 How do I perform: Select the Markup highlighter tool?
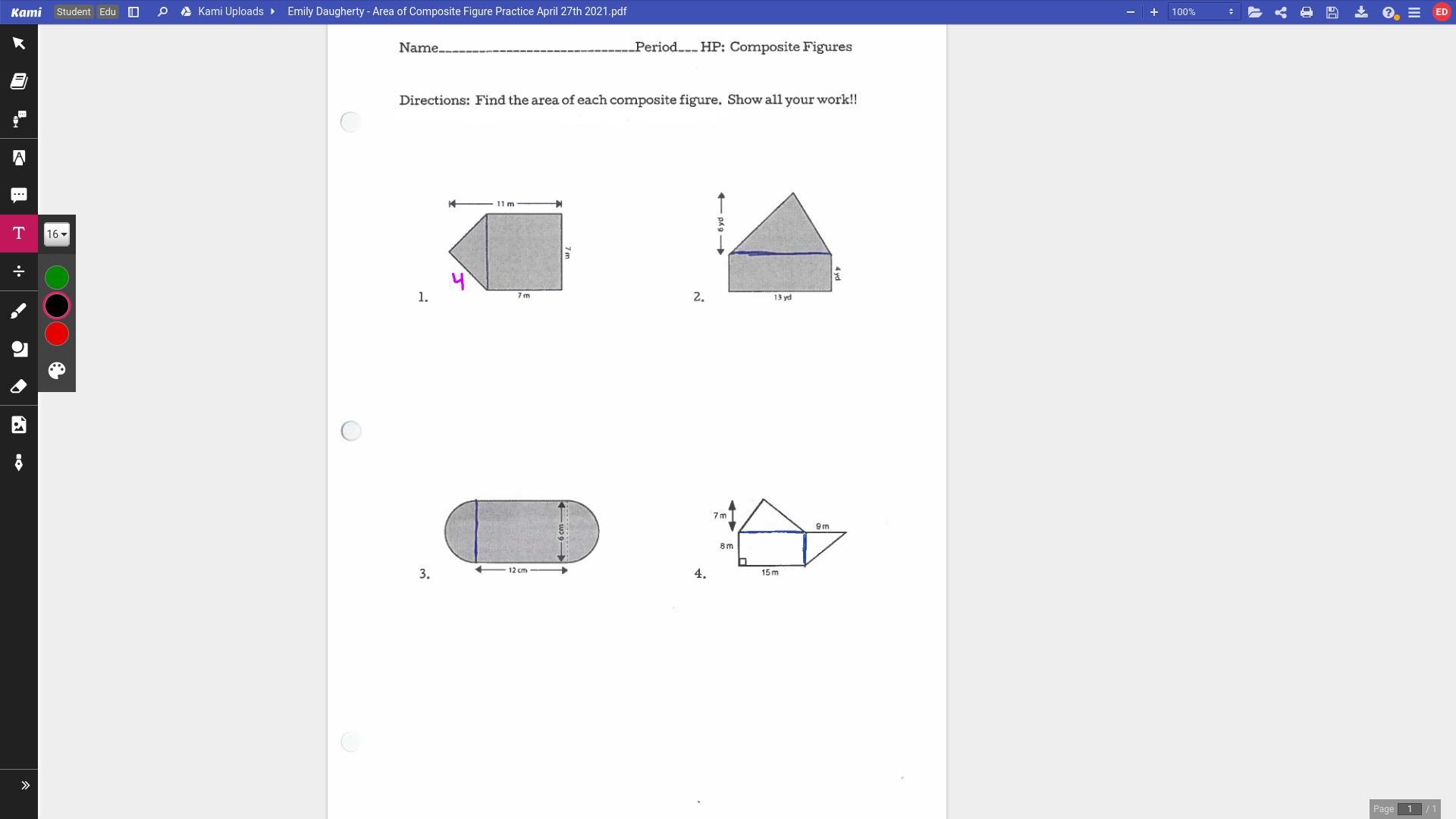coord(19,158)
